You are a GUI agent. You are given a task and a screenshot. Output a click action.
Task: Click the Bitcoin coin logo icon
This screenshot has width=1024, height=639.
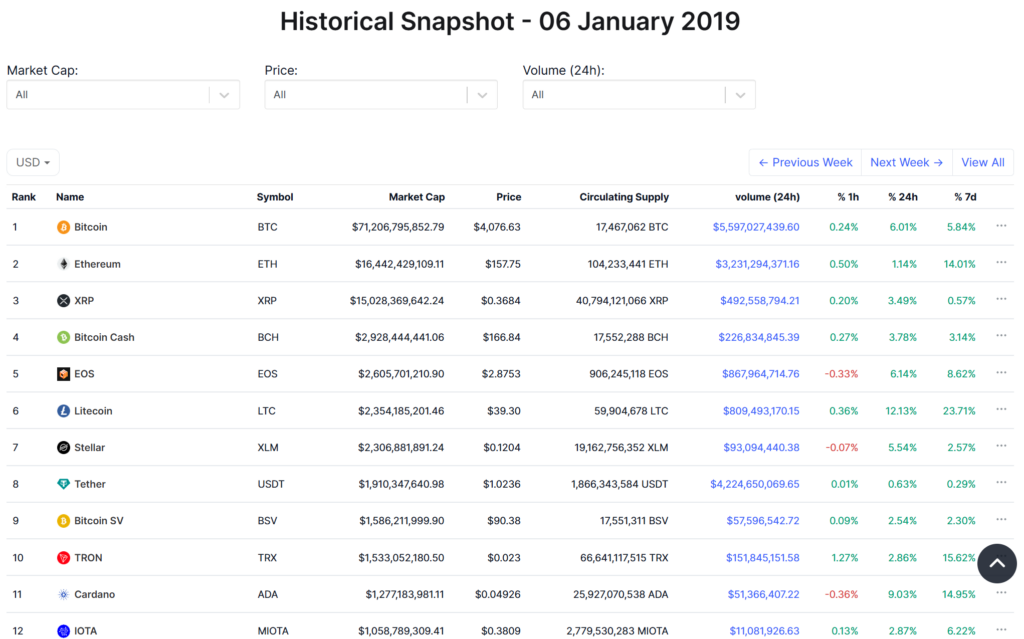click(x=63, y=227)
